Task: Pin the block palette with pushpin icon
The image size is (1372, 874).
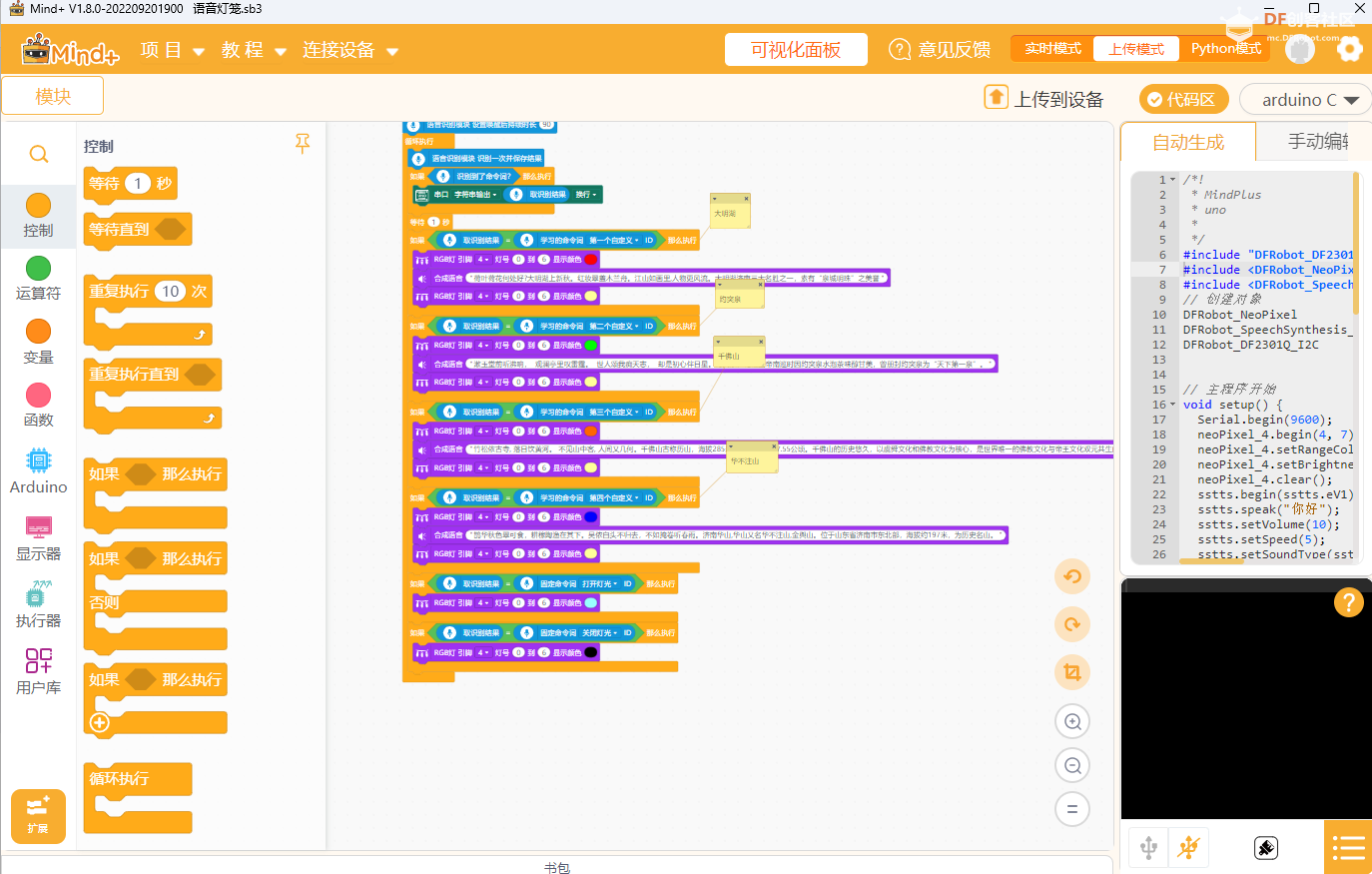Action: pos(303,145)
